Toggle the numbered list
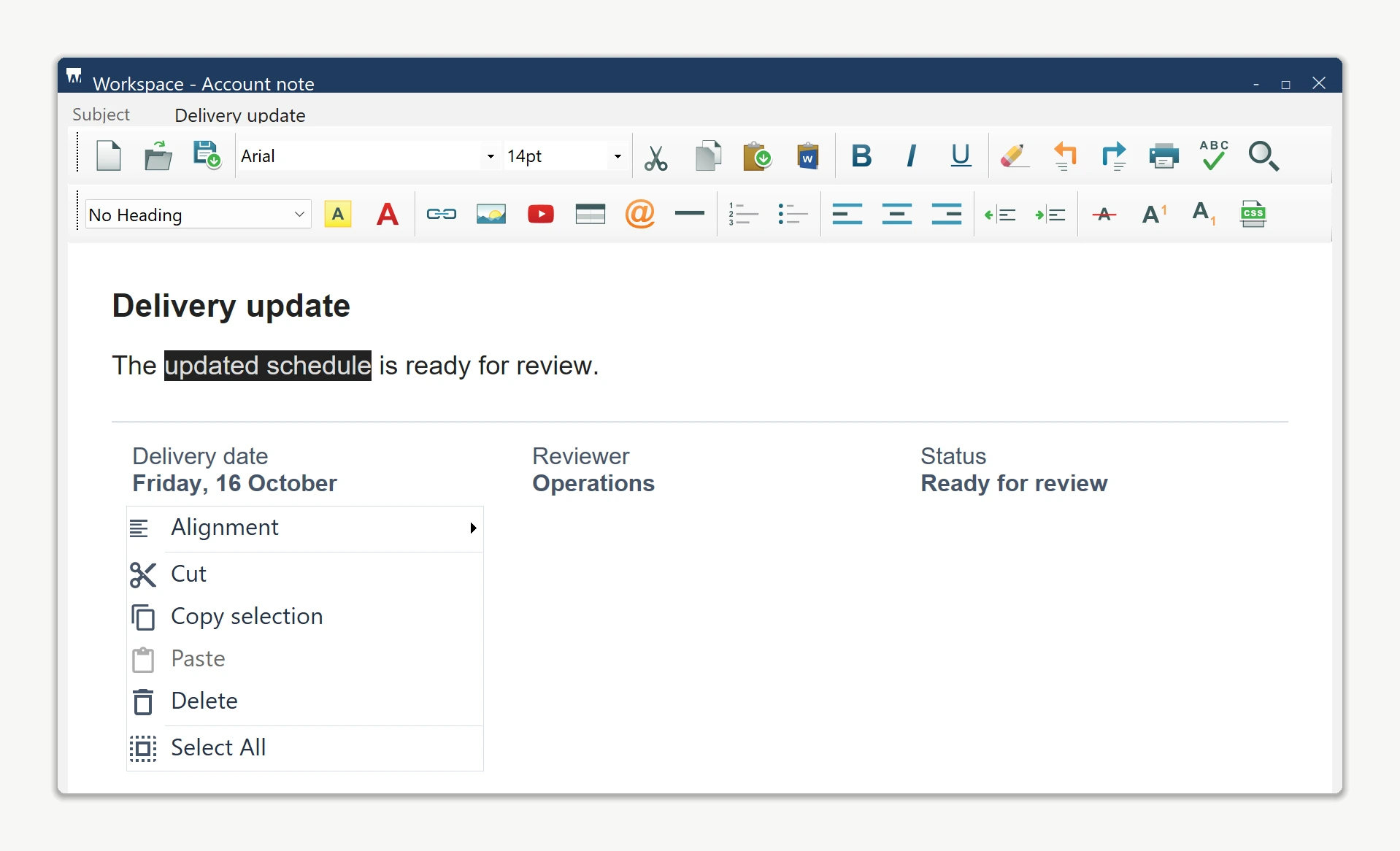The height and width of the screenshot is (851, 1400). click(743, 214)
